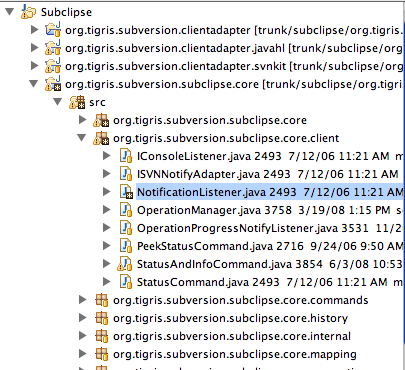Select PeekStatusCommand.java 2716 row

tap(269, 246)
